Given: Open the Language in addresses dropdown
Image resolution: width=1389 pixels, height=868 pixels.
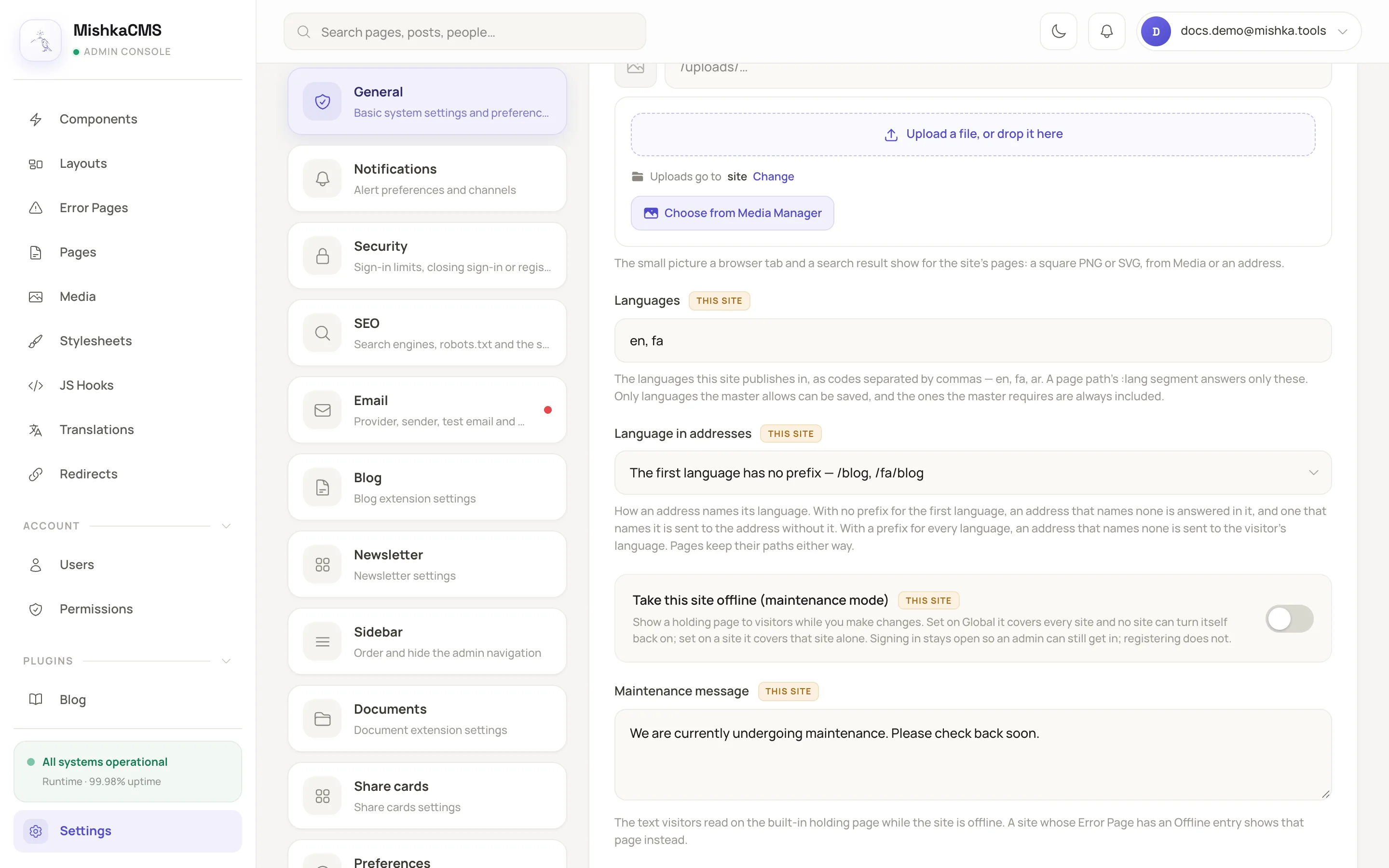Looking at the screenshot, I should 972,473.
